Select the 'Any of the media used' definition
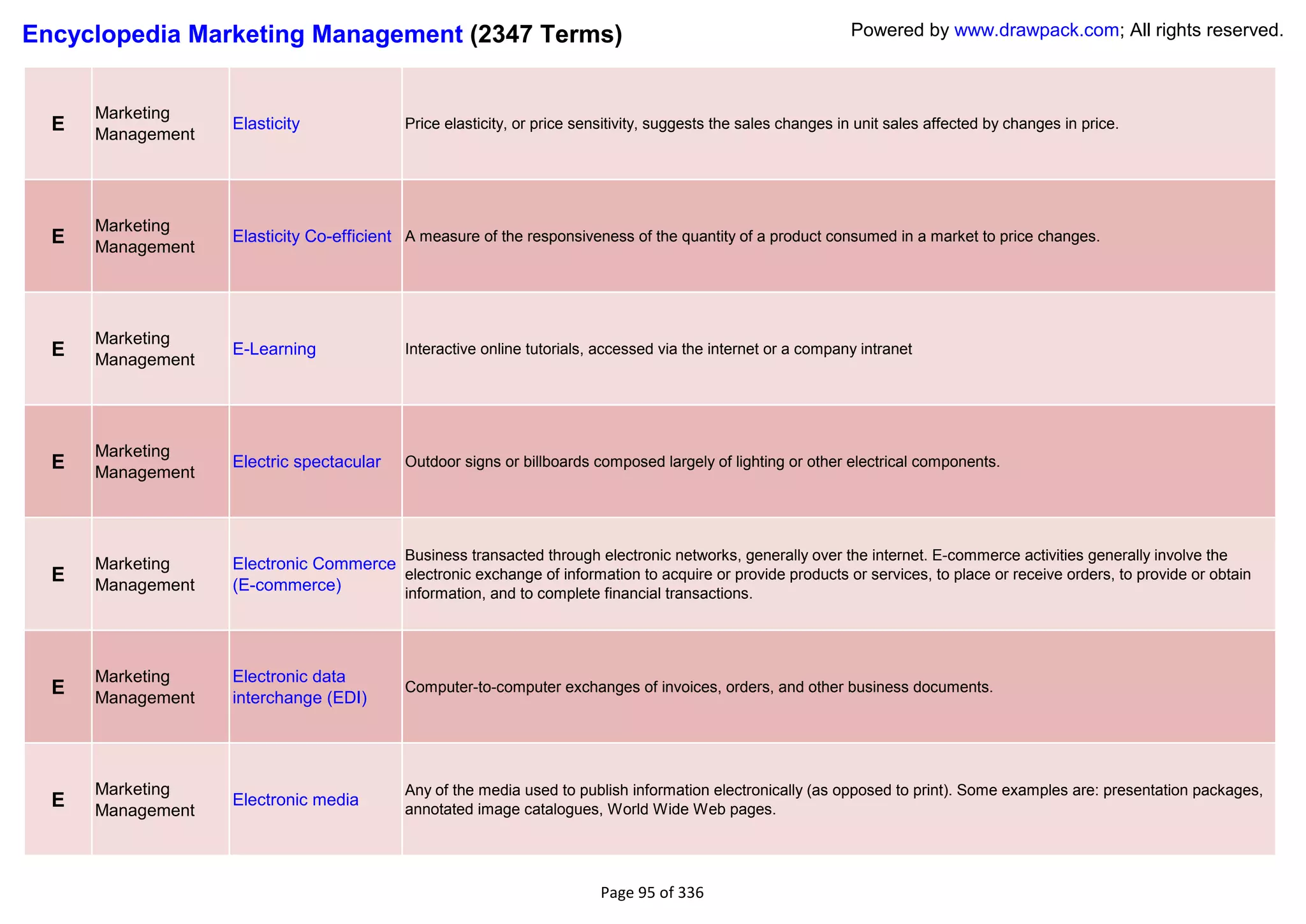Viewport: 1306px width, 924px height. coord(833,800)
